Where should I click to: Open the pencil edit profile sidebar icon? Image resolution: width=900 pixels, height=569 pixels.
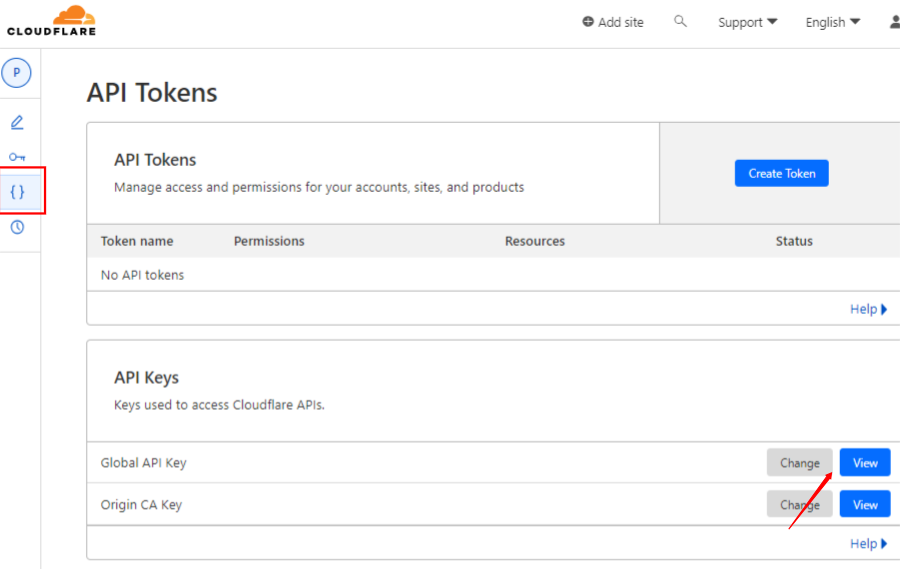click(x=17, y=122)
